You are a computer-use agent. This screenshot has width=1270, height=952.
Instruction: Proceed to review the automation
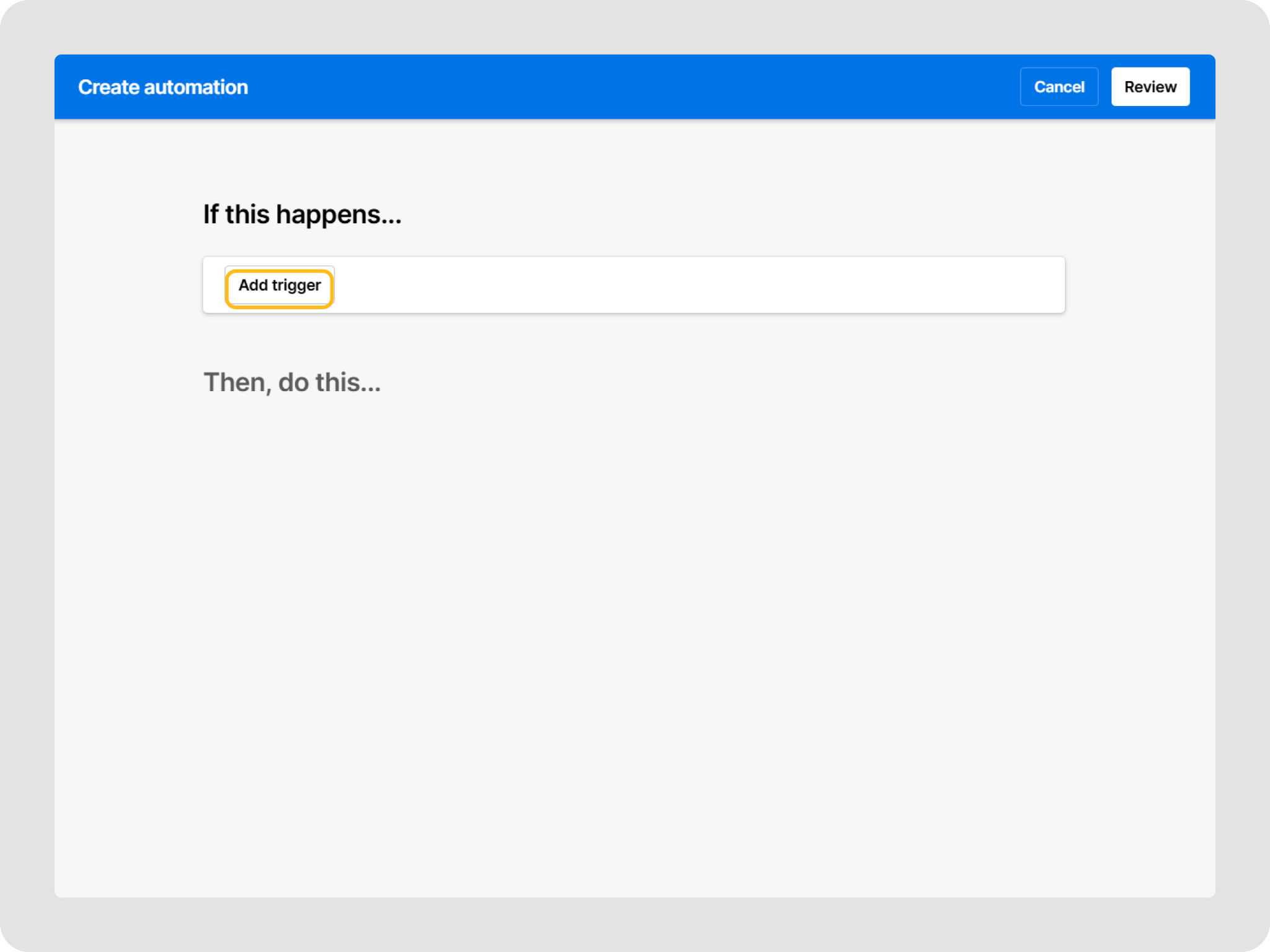[x=1150, y=87]
